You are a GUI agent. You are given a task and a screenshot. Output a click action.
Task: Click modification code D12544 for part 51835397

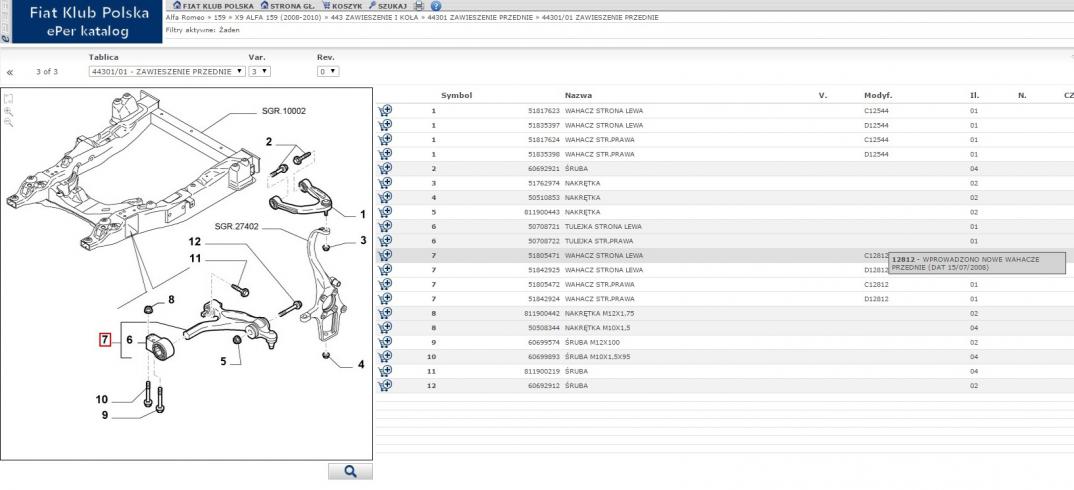pos(876,125)
